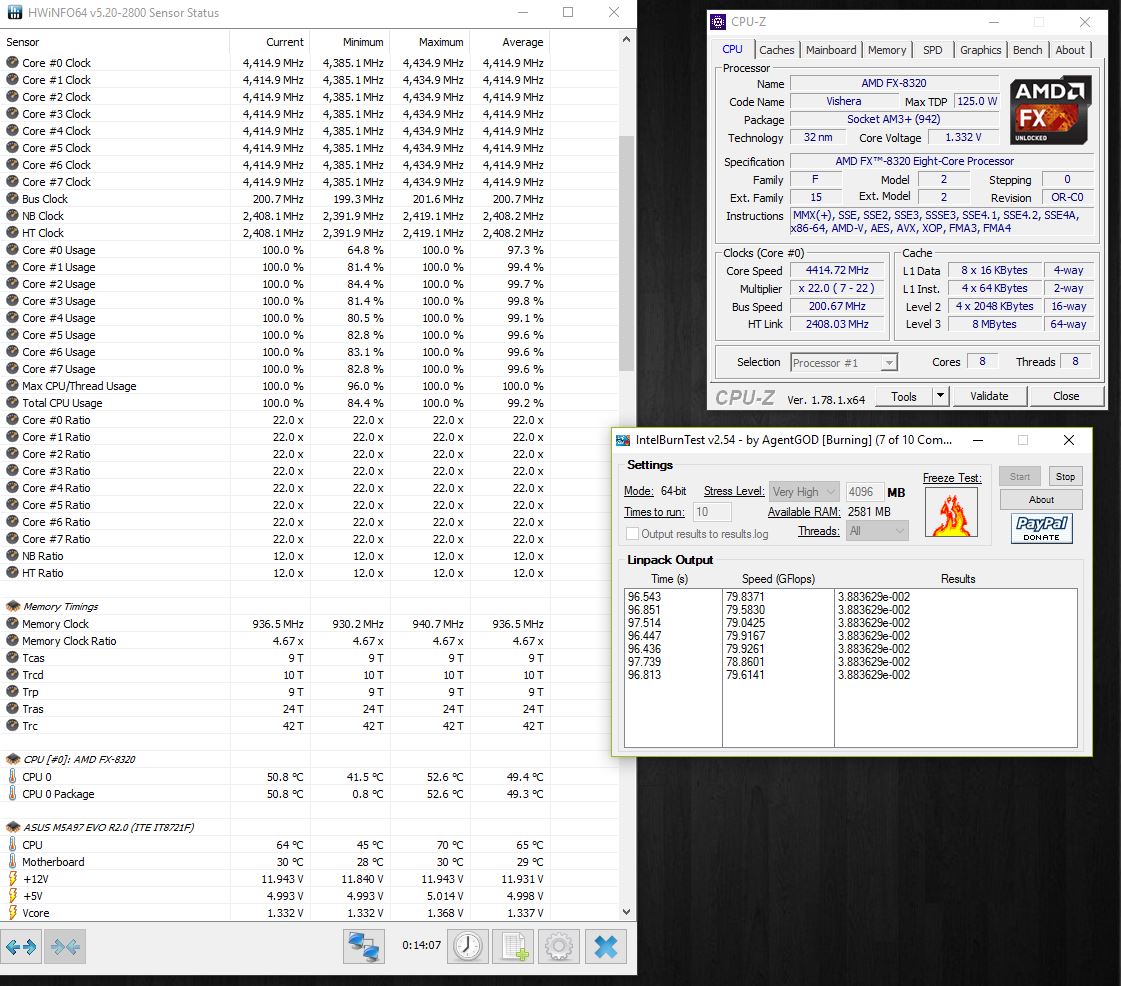Open HWiNFO network remote monitoring icon
1121x986 pixels.
tap(364, 947)
